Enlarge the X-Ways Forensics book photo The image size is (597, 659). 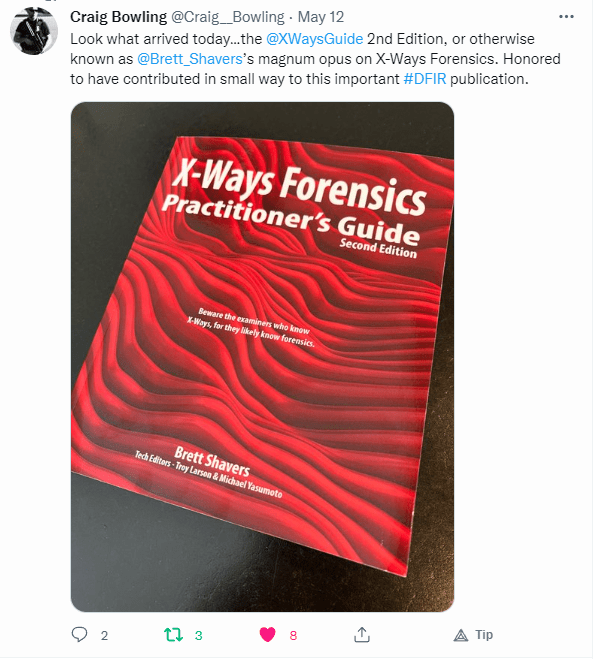click(x=262, y=356)
